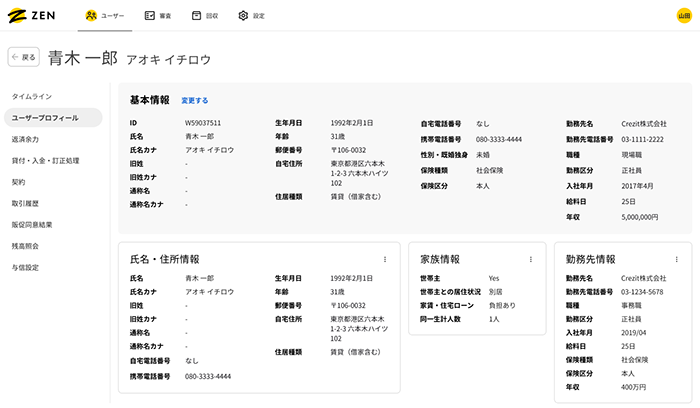Click the 山田 user avatar
The image size is (700, 408).
pyautogui.click(x=684, y=16)
